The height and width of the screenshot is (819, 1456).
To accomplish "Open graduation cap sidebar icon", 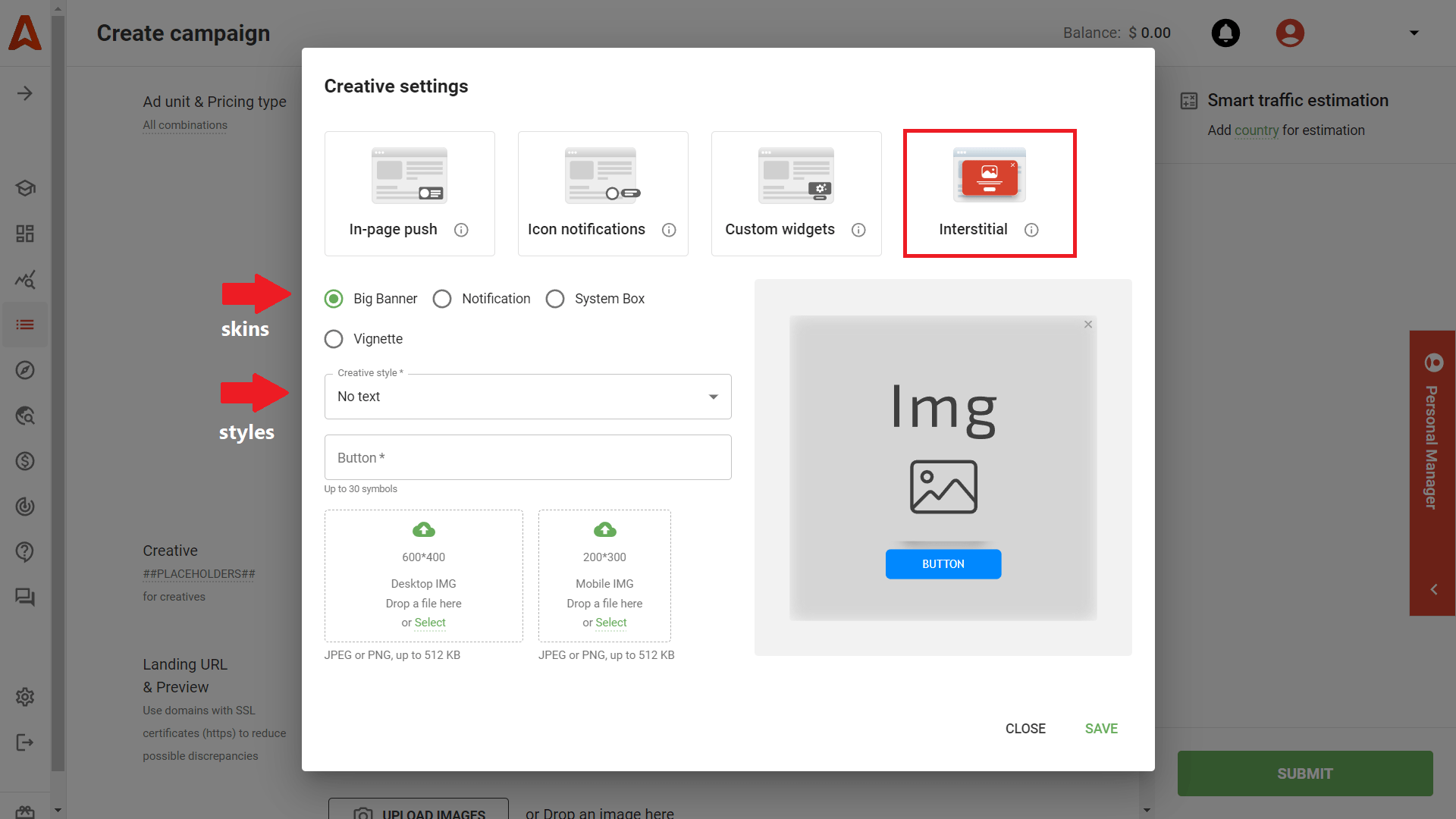I will pyautogui.click(x=25, y=188).
